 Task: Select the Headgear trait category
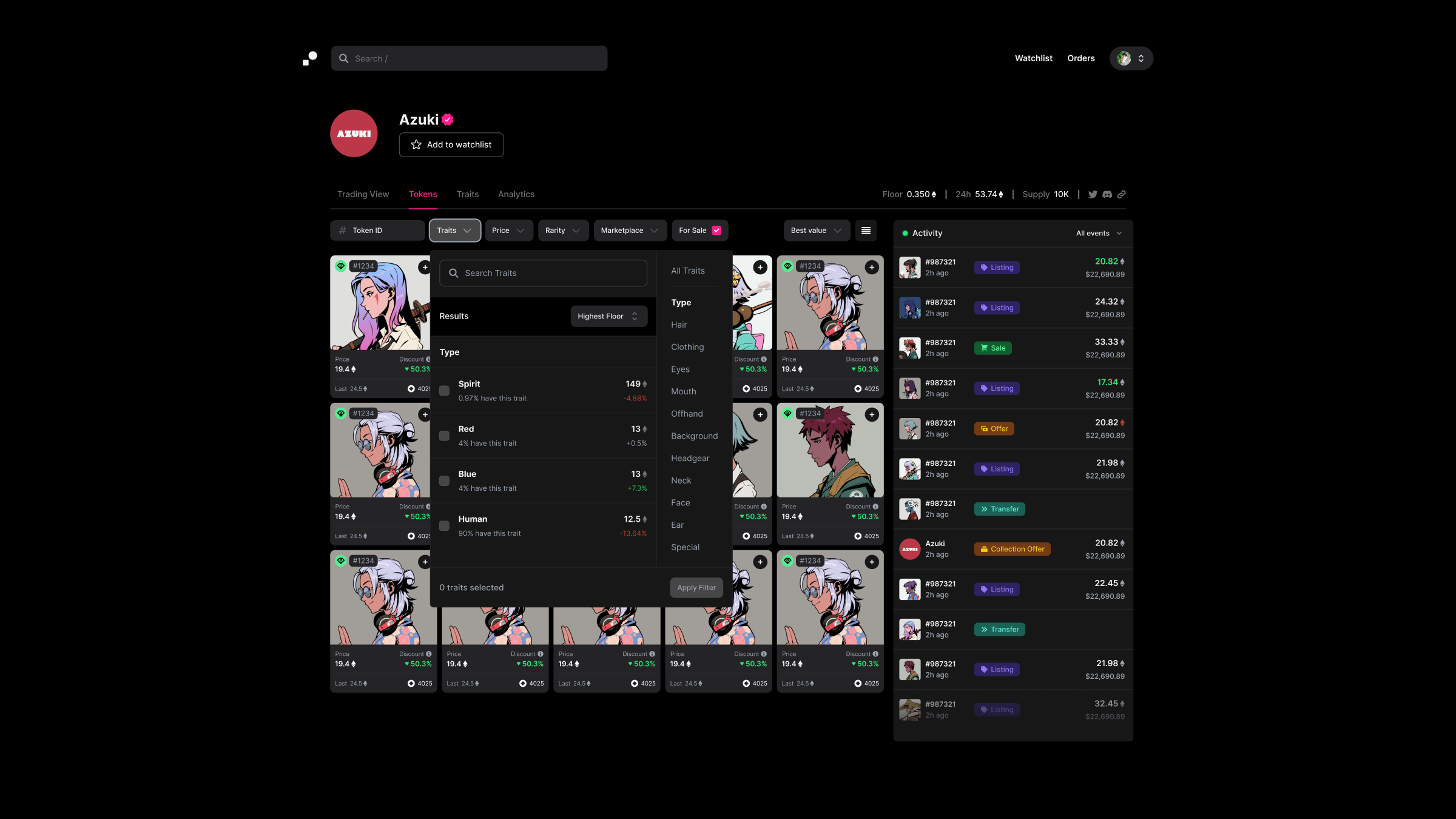pos(690,458)
